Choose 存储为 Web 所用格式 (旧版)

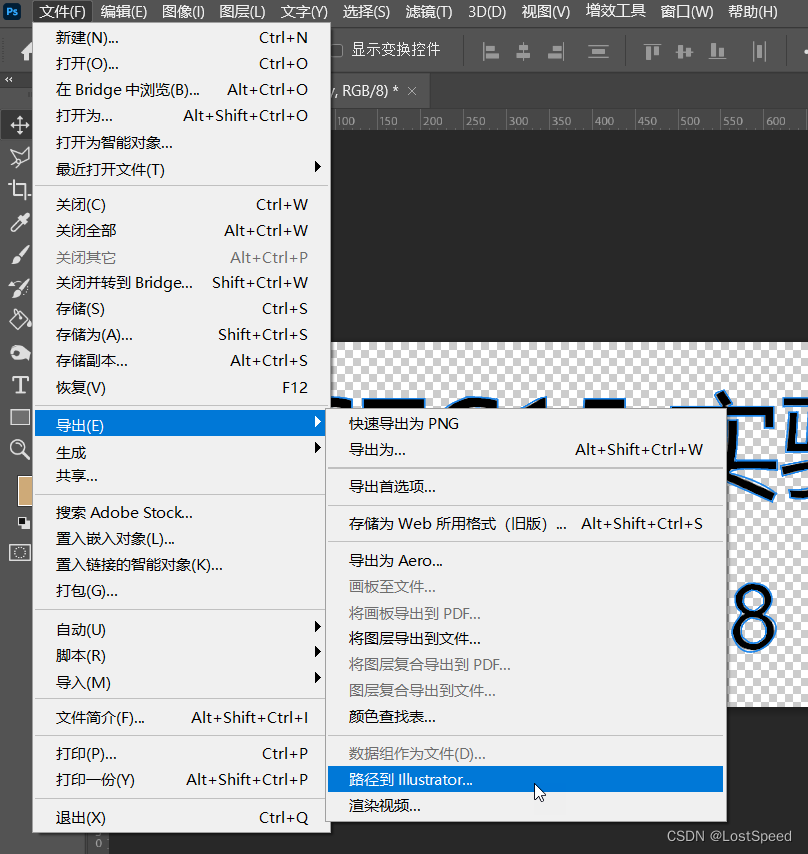(x=525, y=523)
